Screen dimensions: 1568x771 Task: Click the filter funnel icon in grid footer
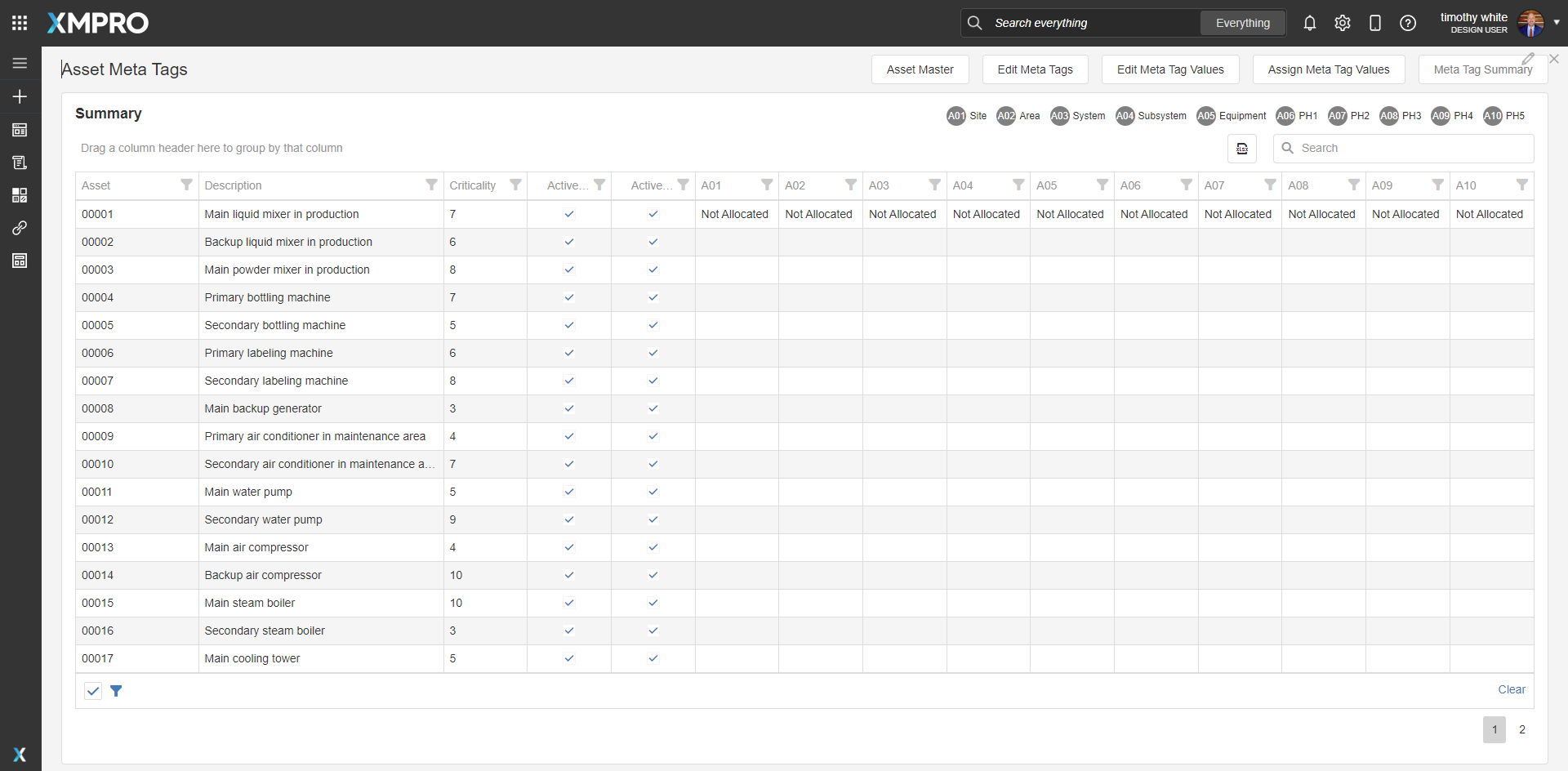pyautogui.click(x=116, y=691)
